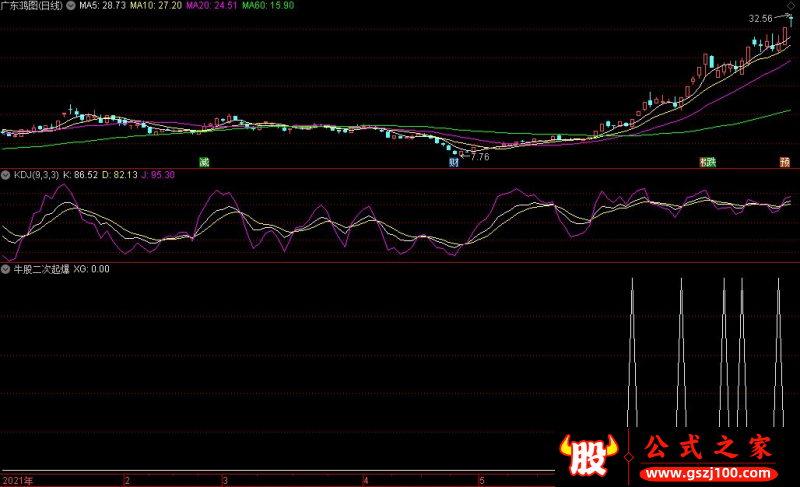Click the K: 86.52 value
This screenshot has height=487, width=800.
(x=80, y=175)
